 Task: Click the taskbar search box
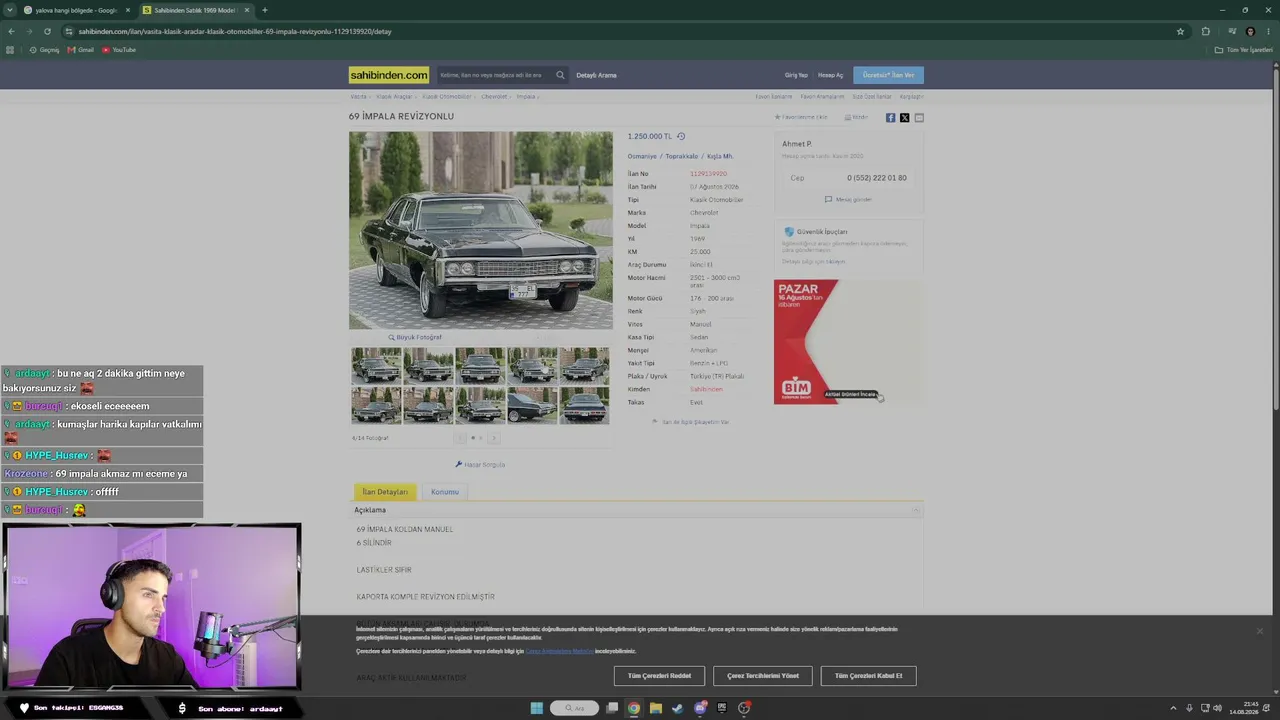click(574, 708)
